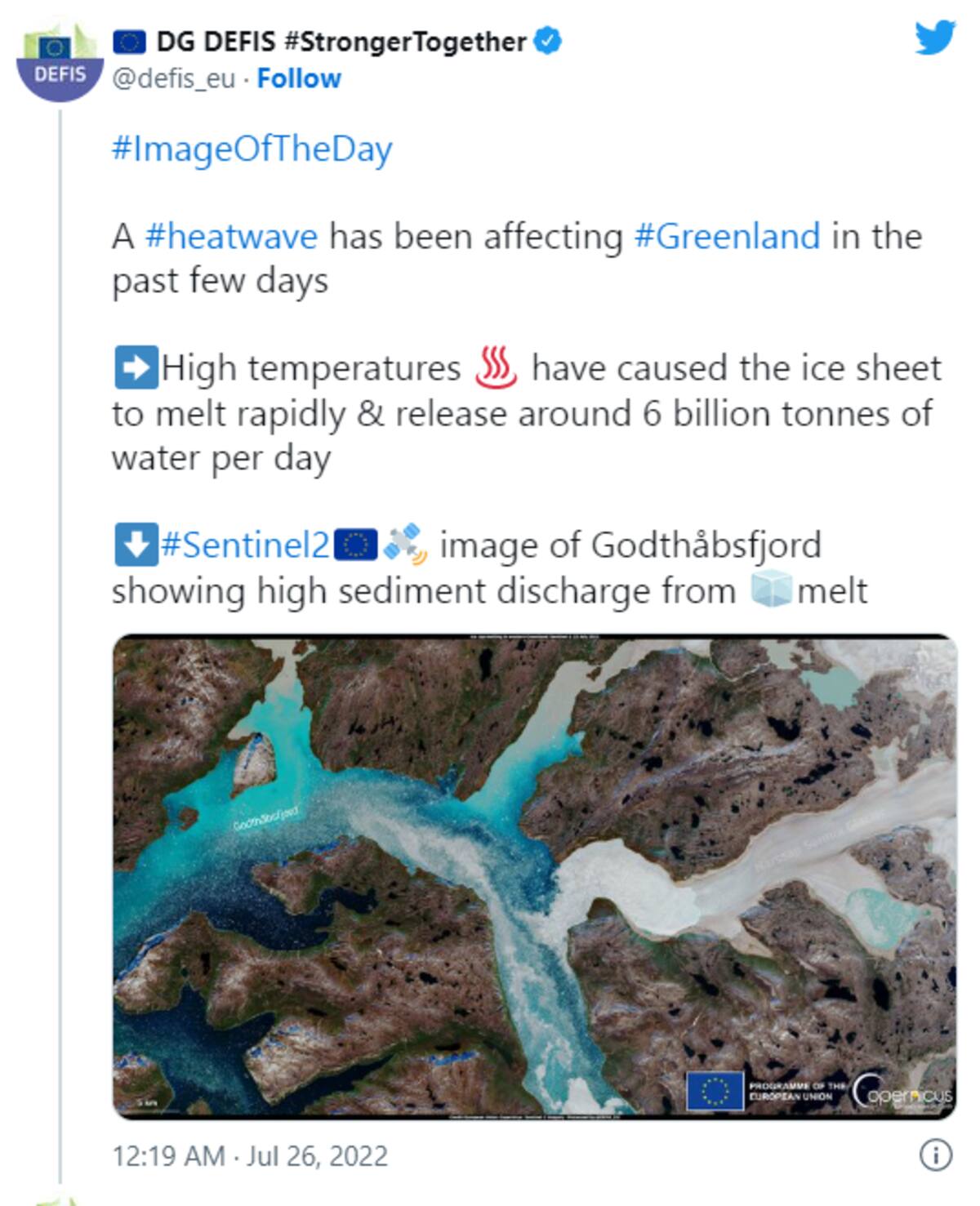Follow the defis_eu account
The image size is (980, 1206).
(299, 78)
